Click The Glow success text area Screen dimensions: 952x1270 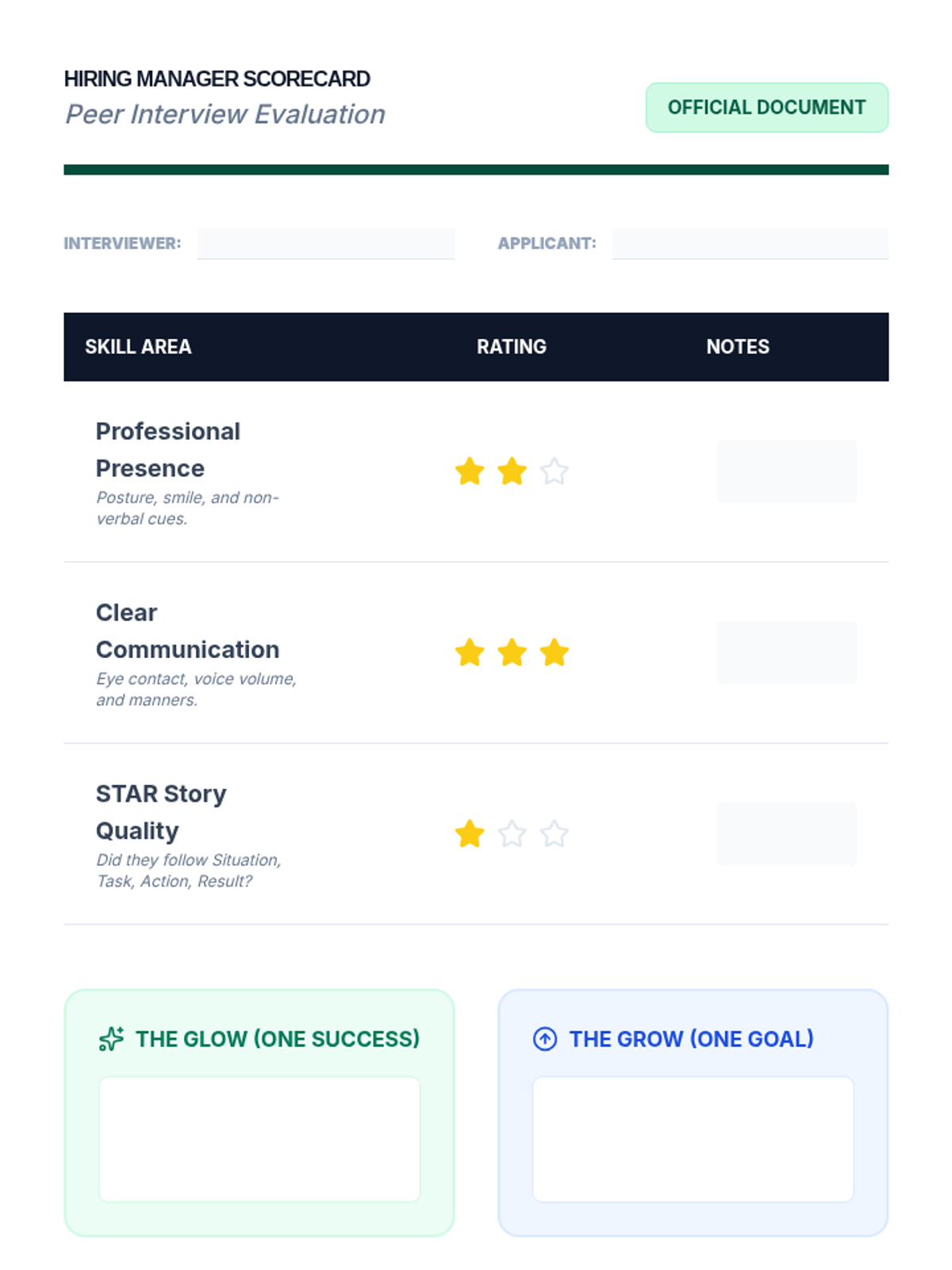(x=259, y=1139)
